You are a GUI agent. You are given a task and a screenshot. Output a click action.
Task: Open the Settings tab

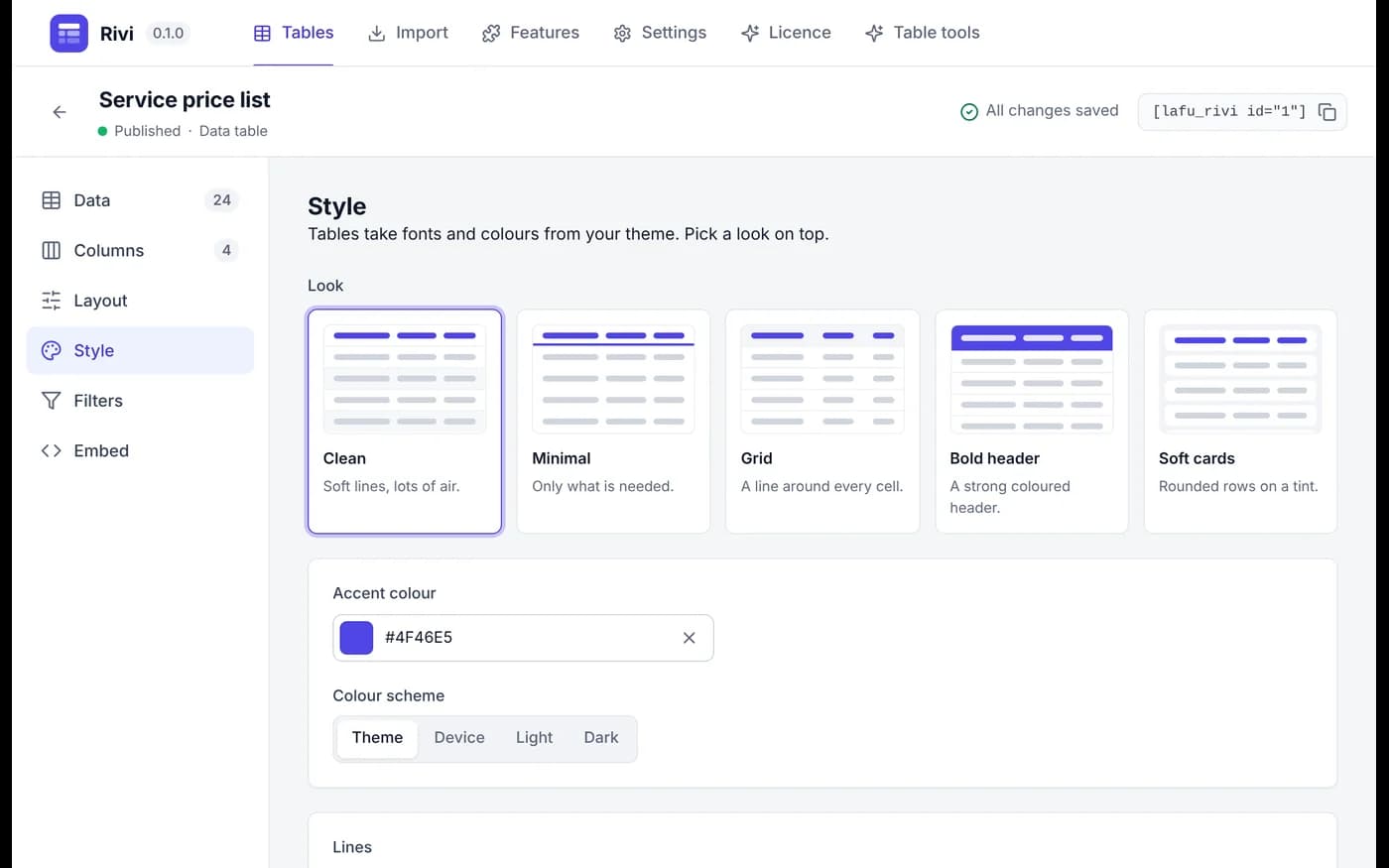[x=660, y=33]
